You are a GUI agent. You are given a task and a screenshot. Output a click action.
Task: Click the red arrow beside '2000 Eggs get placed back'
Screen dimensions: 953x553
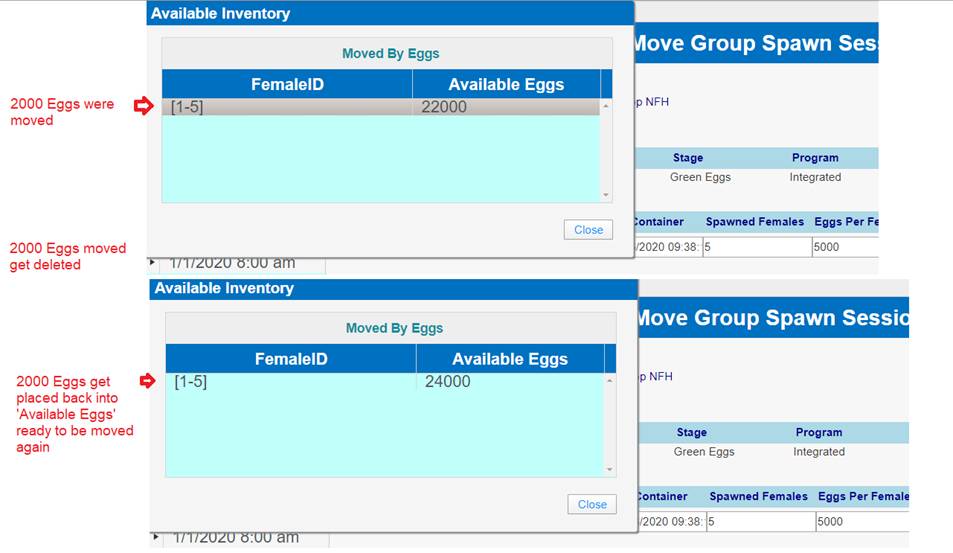tap(148, 381)
